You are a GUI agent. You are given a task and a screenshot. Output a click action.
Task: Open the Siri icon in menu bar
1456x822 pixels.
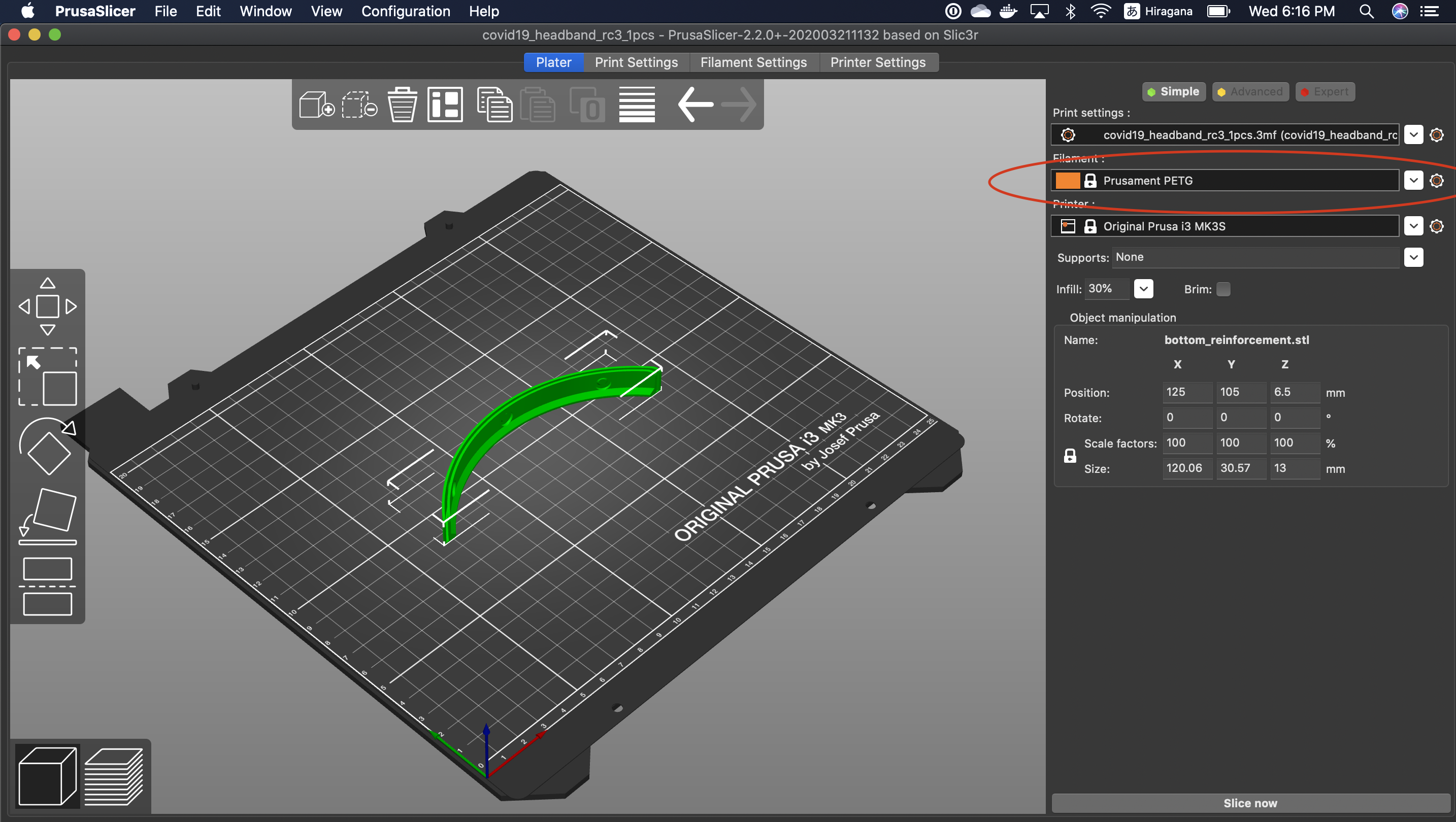click(x=1400, y=11)
